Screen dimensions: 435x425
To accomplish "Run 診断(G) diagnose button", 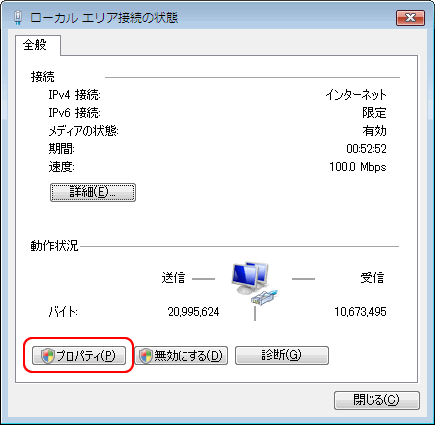I will point(282,356).
